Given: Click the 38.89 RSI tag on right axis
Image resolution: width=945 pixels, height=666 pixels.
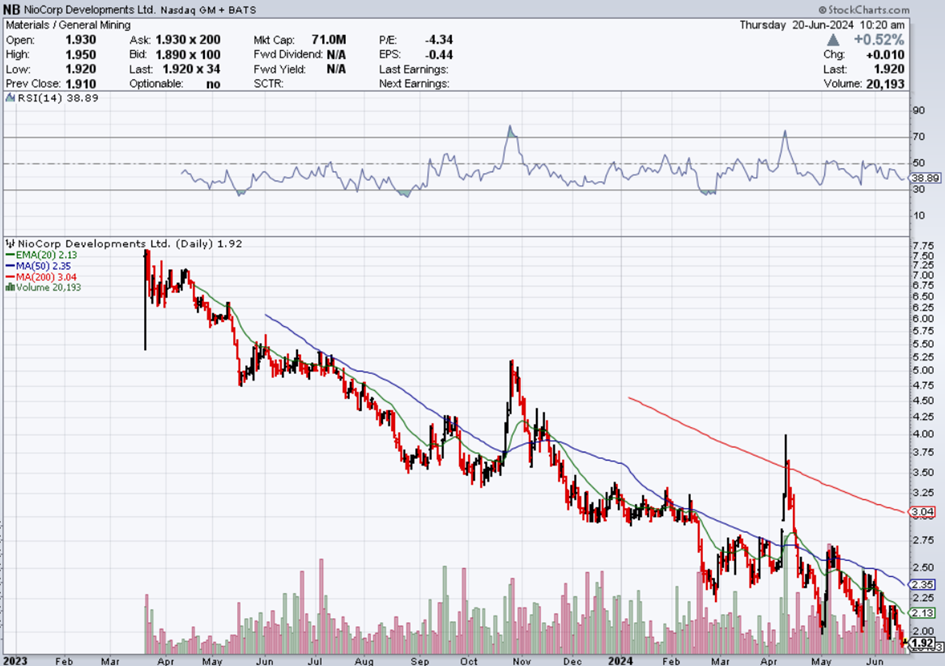Looking at the screenshot, I should (x=925, y=178).
